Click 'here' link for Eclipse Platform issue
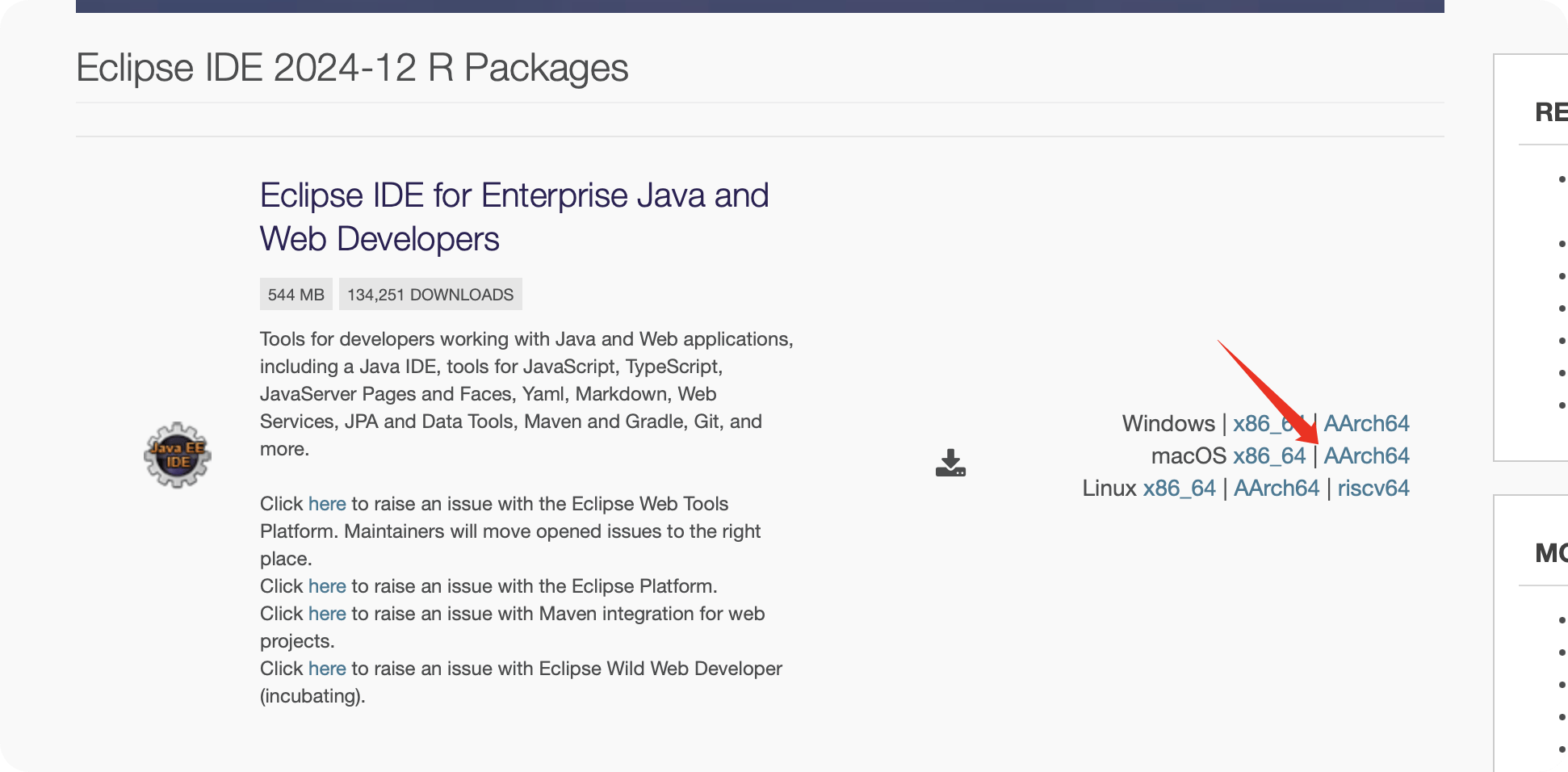The width and height of the screenshot is (1568, 772). pos(327,586)
